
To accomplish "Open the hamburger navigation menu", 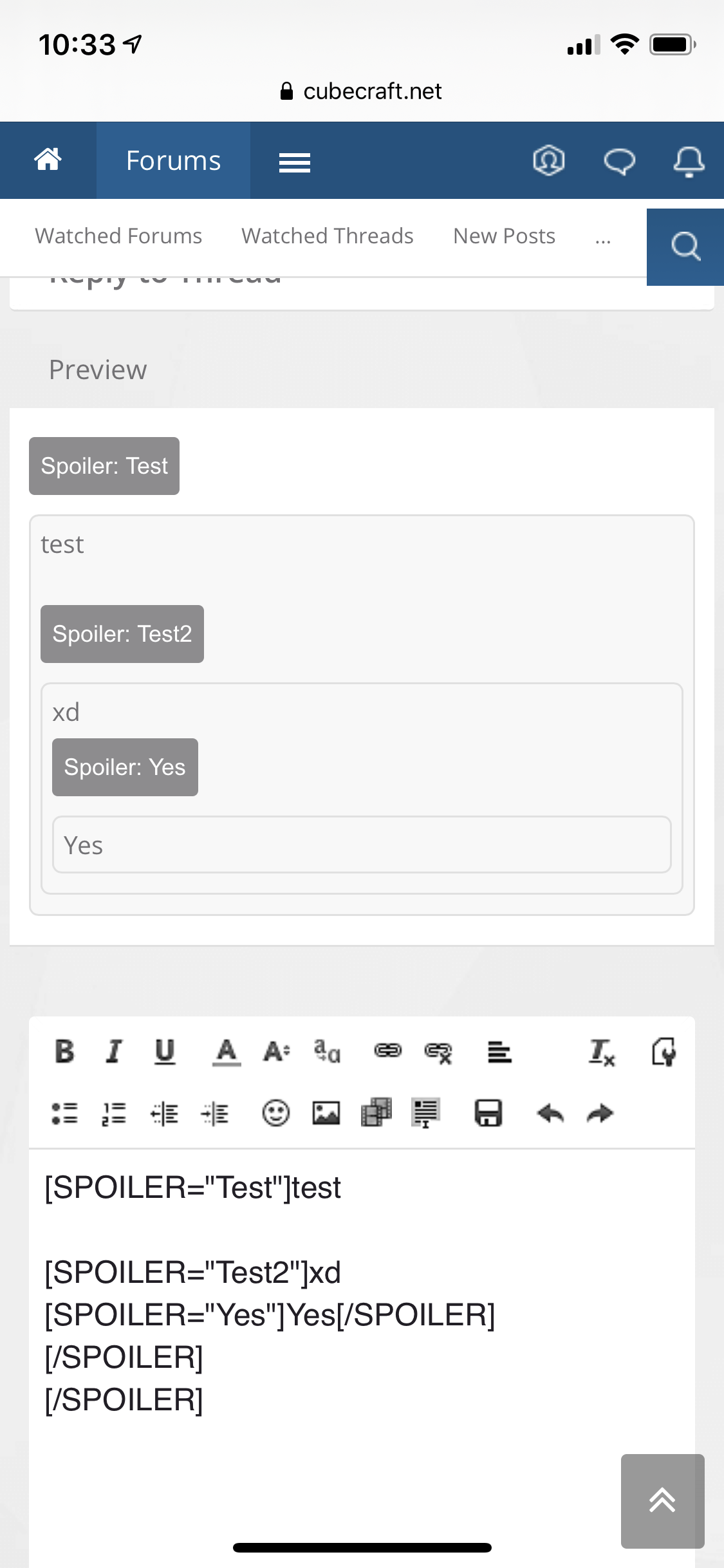I will [295, 162].
